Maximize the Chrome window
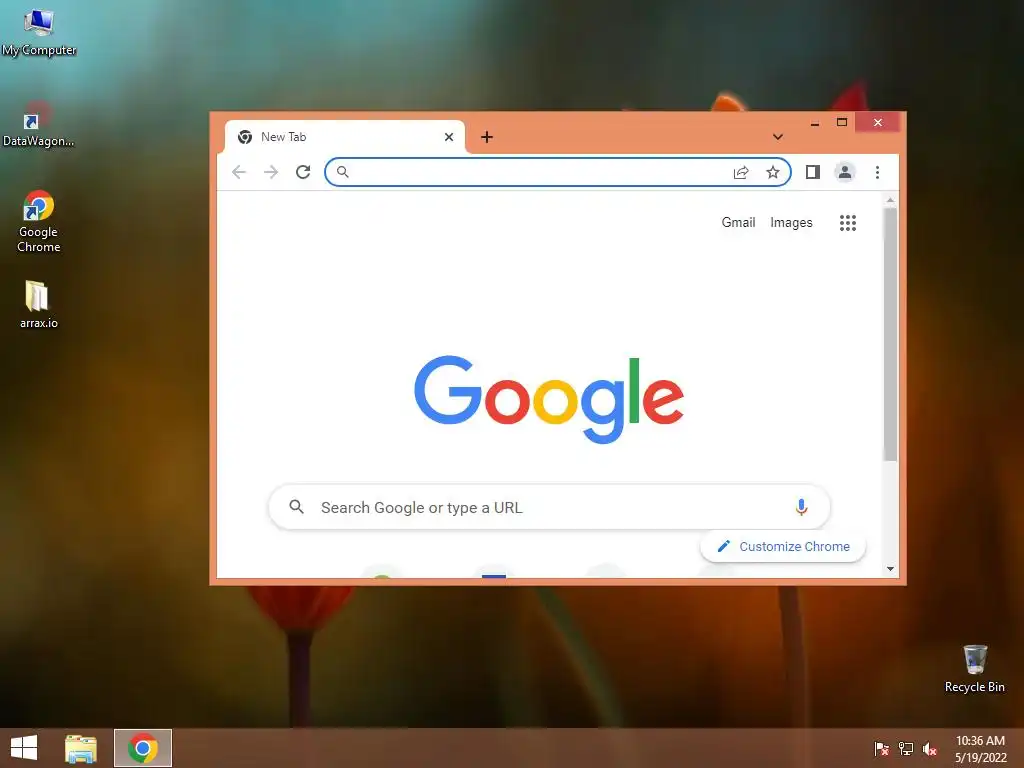This screenshot has height=768, width=1024. coord(842,123)
